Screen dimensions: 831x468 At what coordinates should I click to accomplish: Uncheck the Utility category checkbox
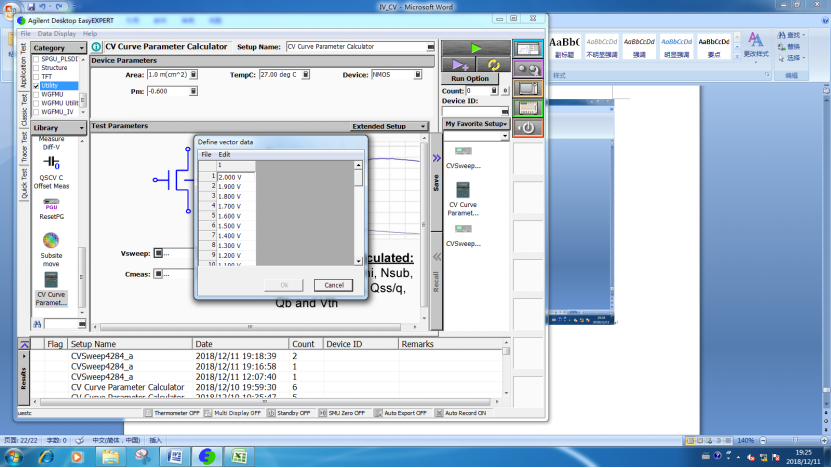(36, 86)
